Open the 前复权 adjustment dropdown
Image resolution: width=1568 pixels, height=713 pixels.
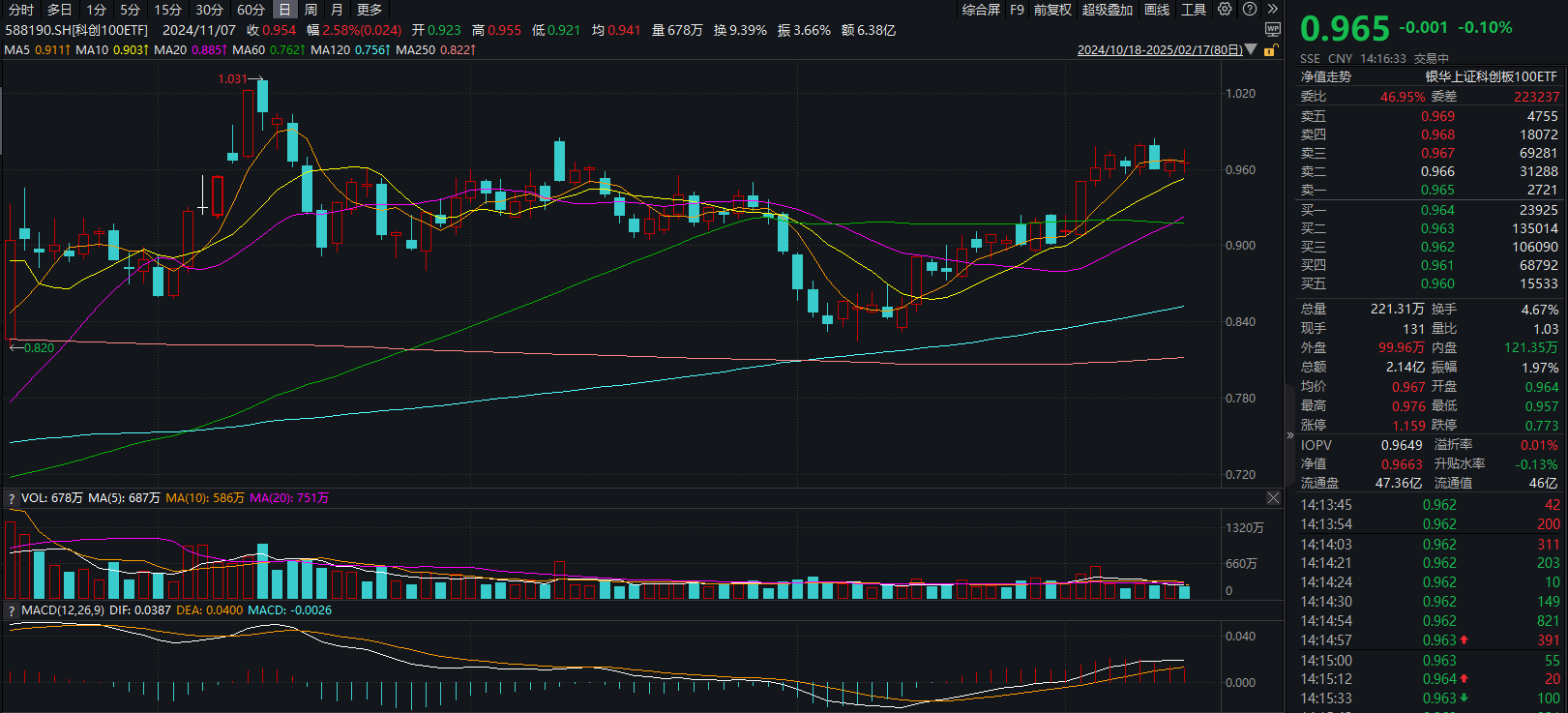point(1052,10)
